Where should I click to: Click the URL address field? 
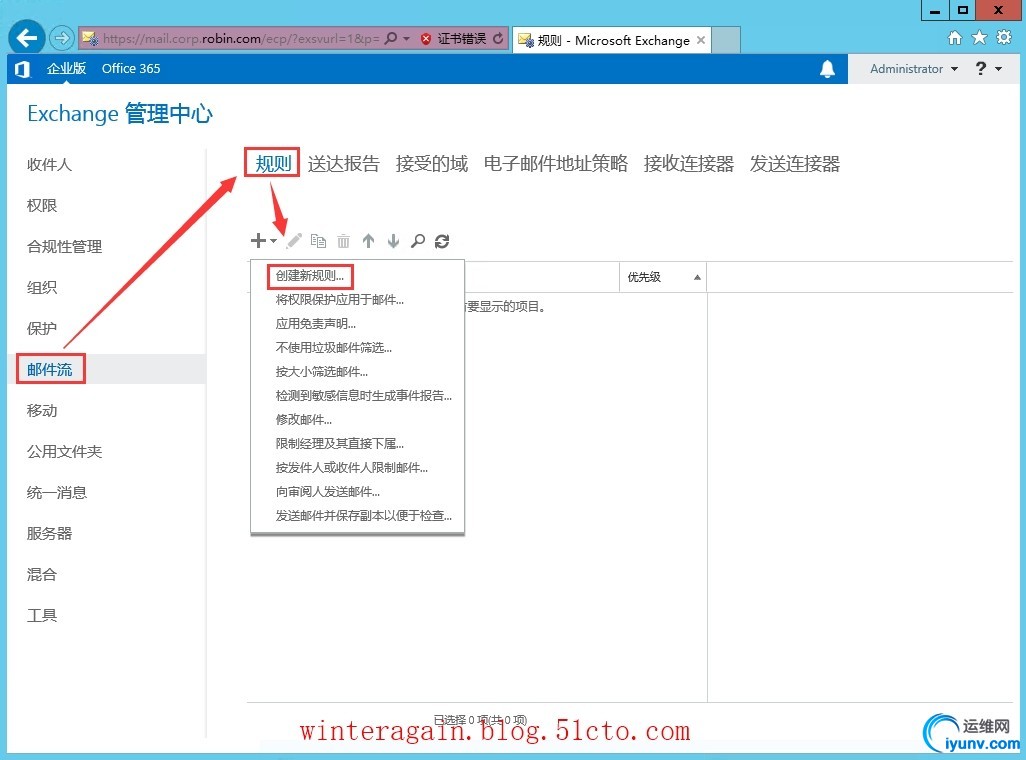(240, 39)
